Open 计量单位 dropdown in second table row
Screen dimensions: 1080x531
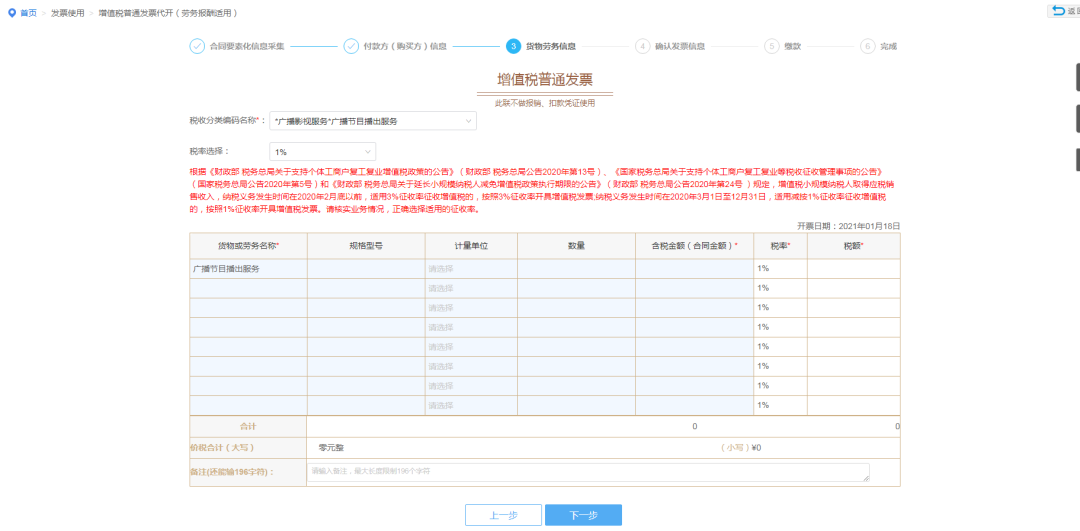click(x=471, y=288)
